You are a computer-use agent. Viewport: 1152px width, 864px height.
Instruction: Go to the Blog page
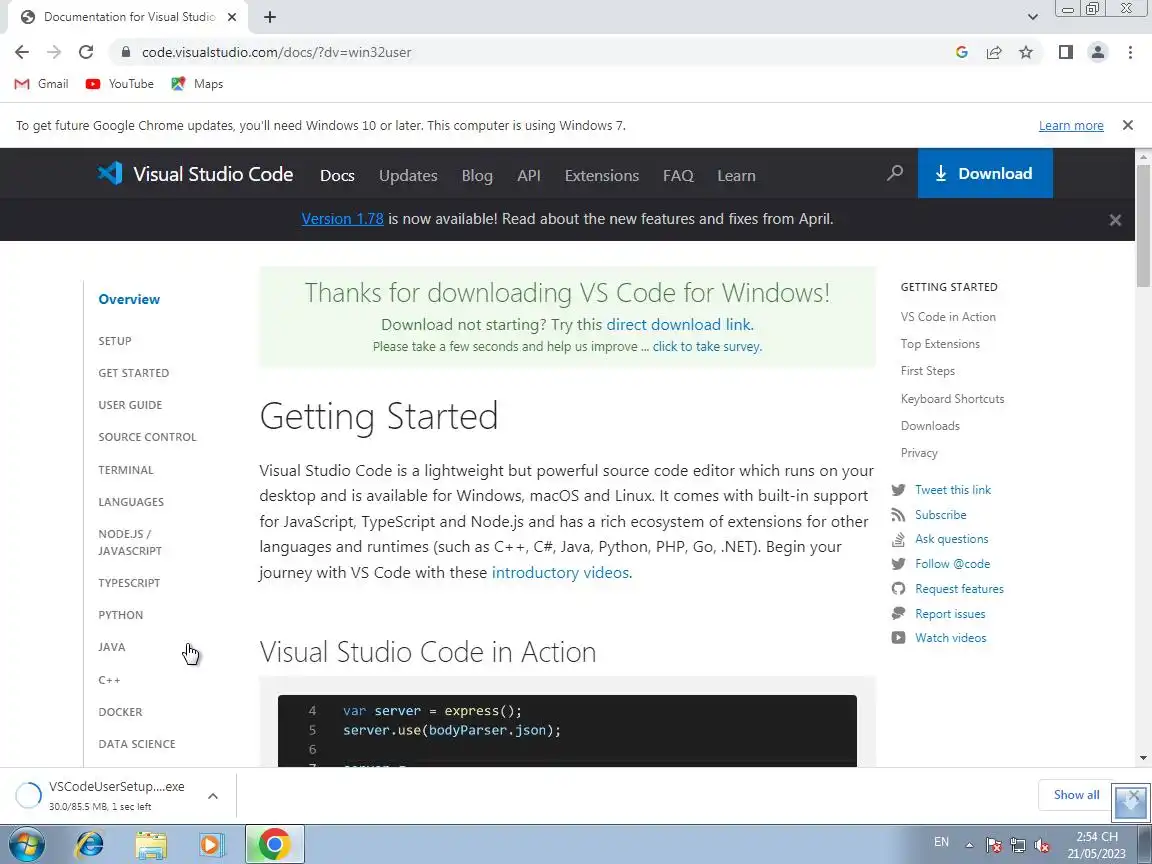[477, 176]
